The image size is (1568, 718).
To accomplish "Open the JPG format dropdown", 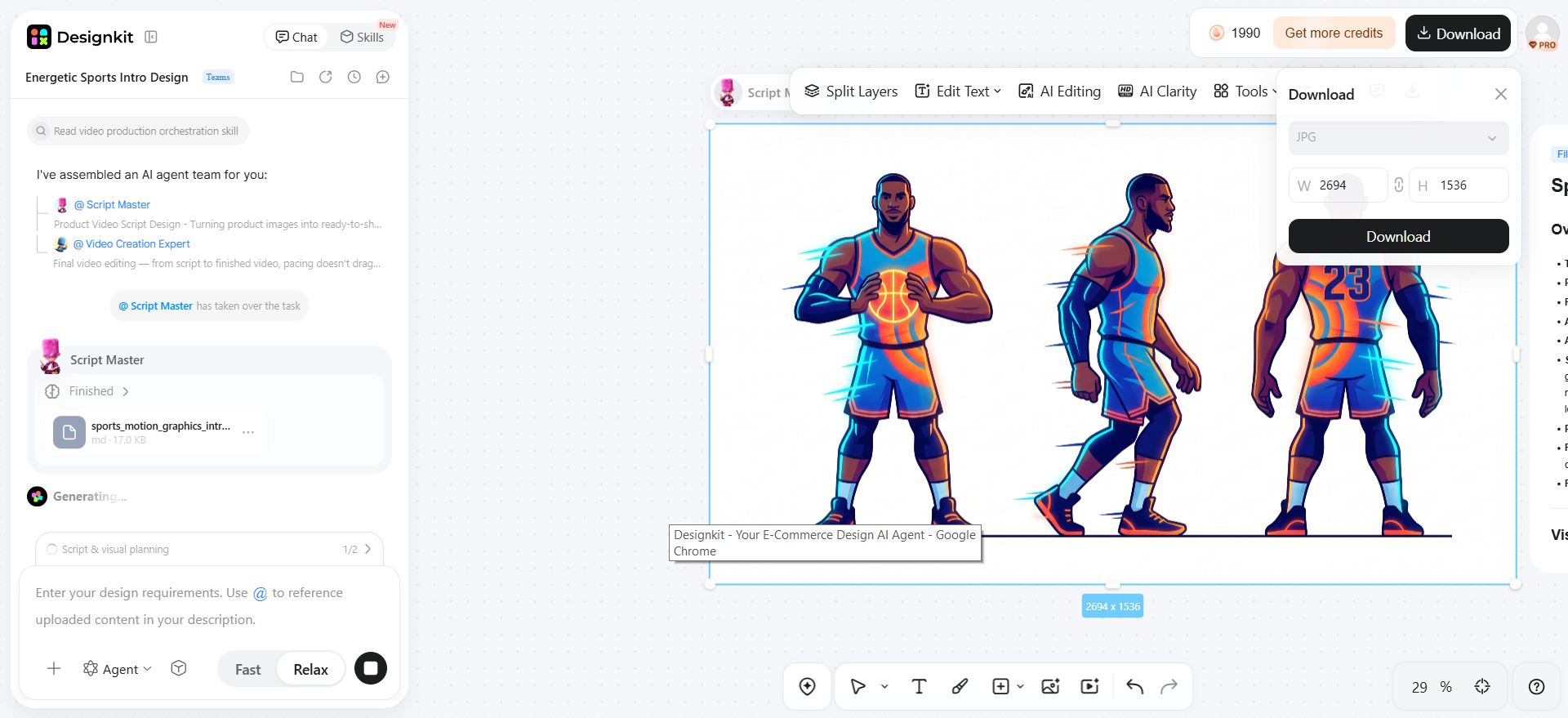I will click(x=1398, y=137).
